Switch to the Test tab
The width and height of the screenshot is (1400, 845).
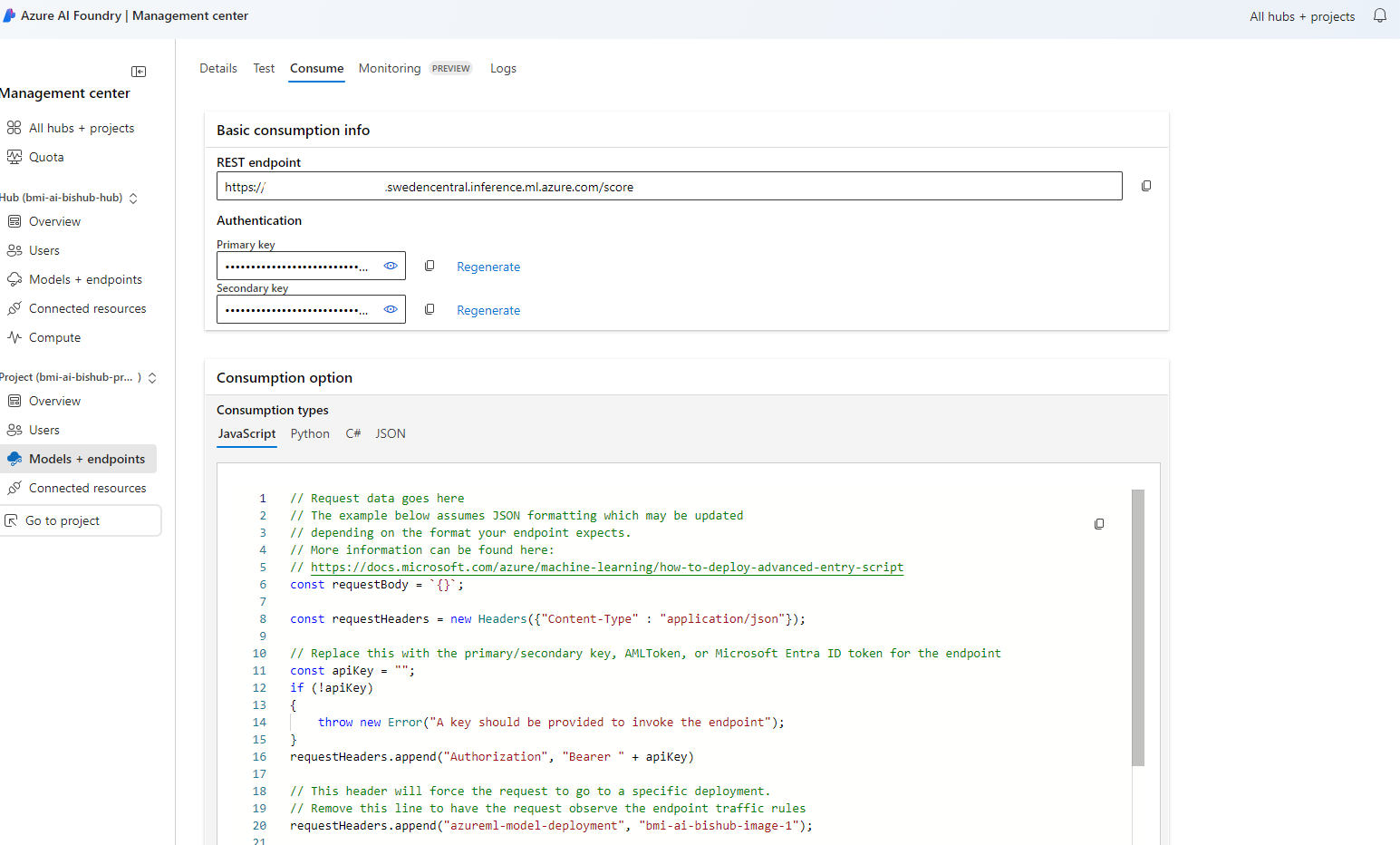click(264, 68)
